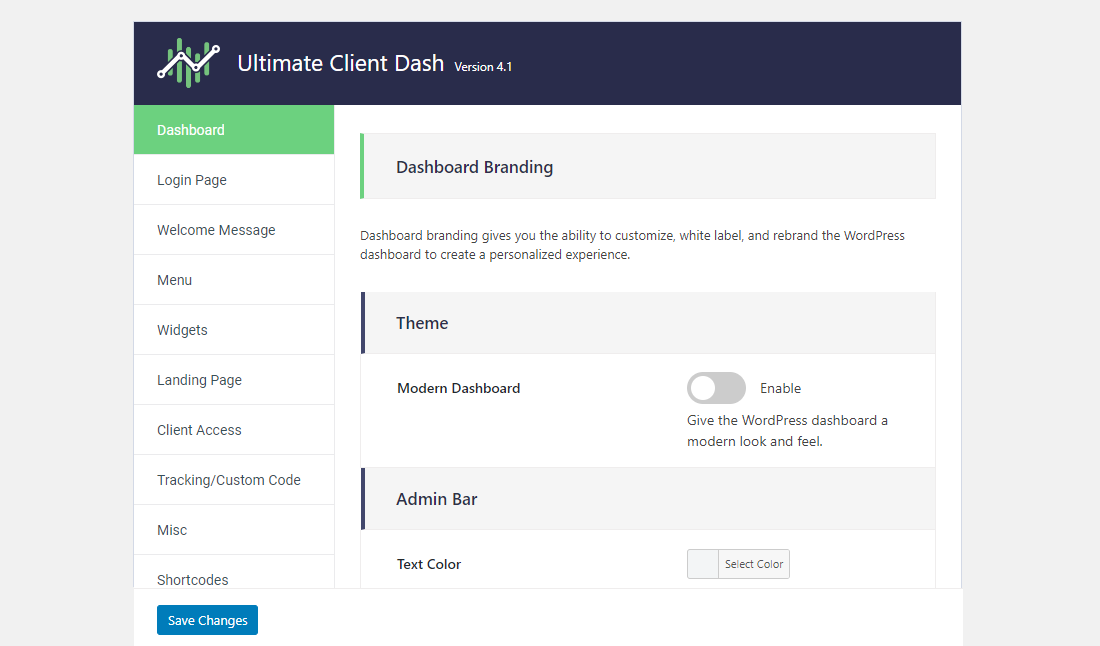Click the Ultimate Client Dash title text
Screen dimensions: 1100x646
pyautogui.click(x=340, y=63)
